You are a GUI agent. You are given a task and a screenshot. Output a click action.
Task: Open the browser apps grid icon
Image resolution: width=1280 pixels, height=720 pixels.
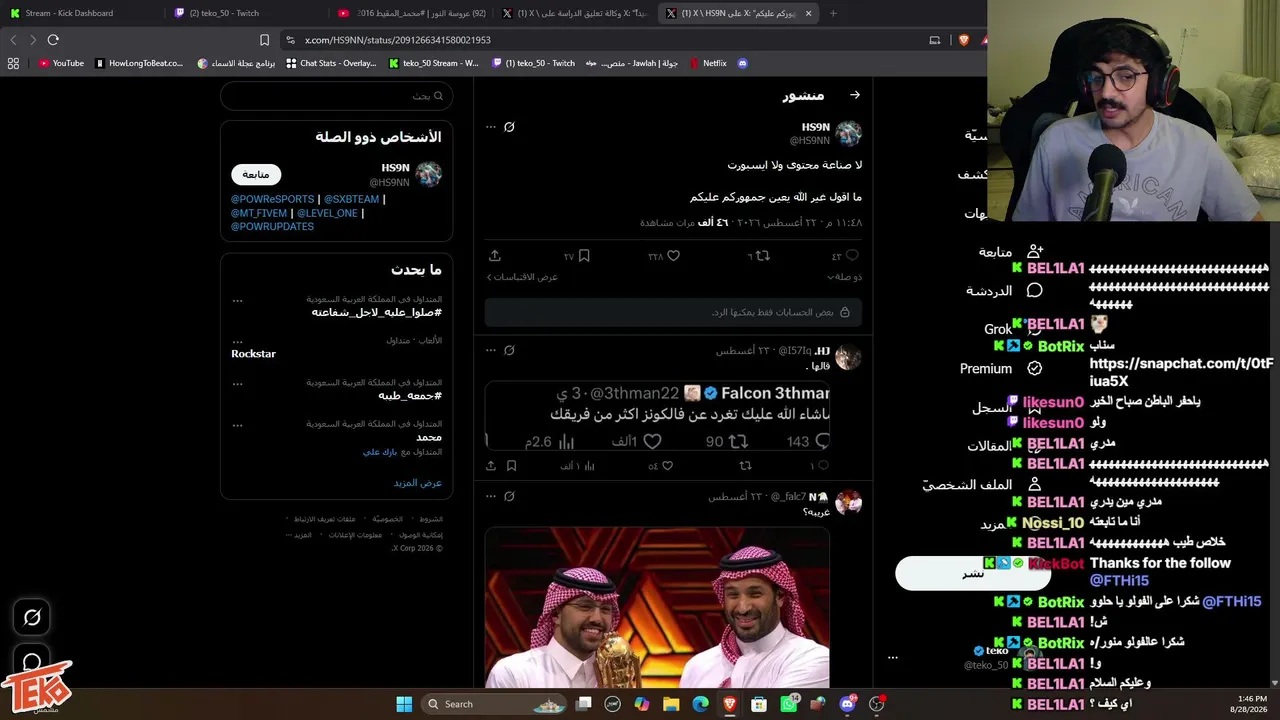pos(13,63)
